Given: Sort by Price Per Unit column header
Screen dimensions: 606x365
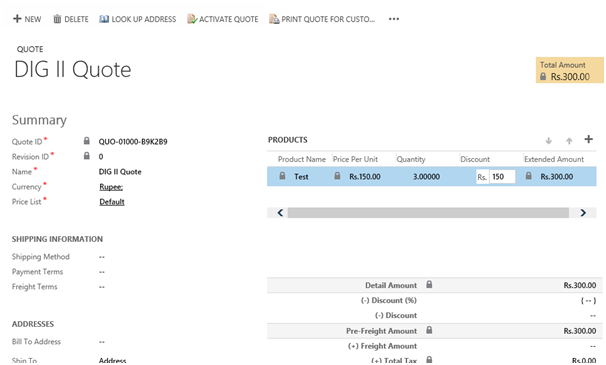Looking at the screenshot, I should pyautogui.click(x=355, y=159).
